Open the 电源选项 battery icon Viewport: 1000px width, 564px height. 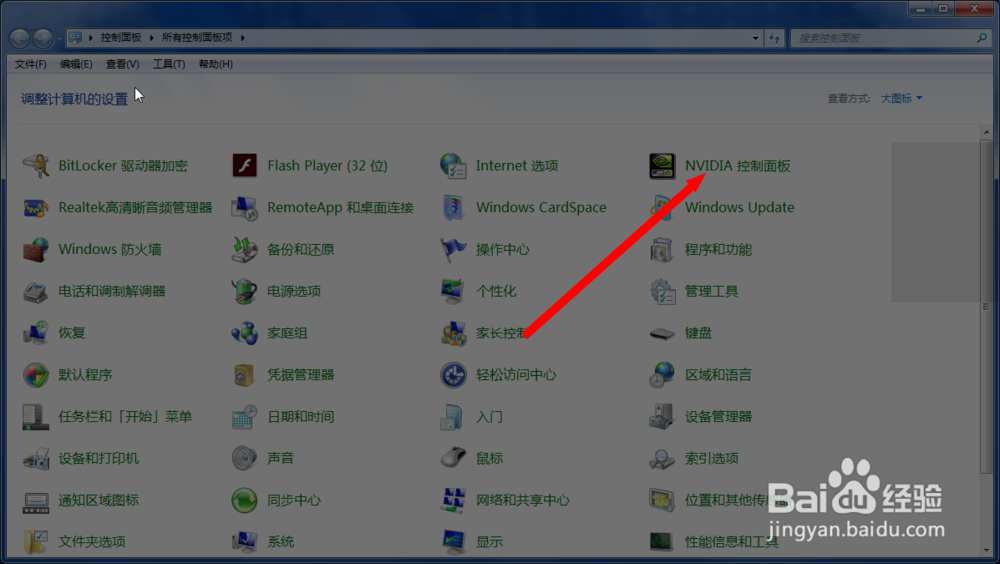[x=244, y=292]
